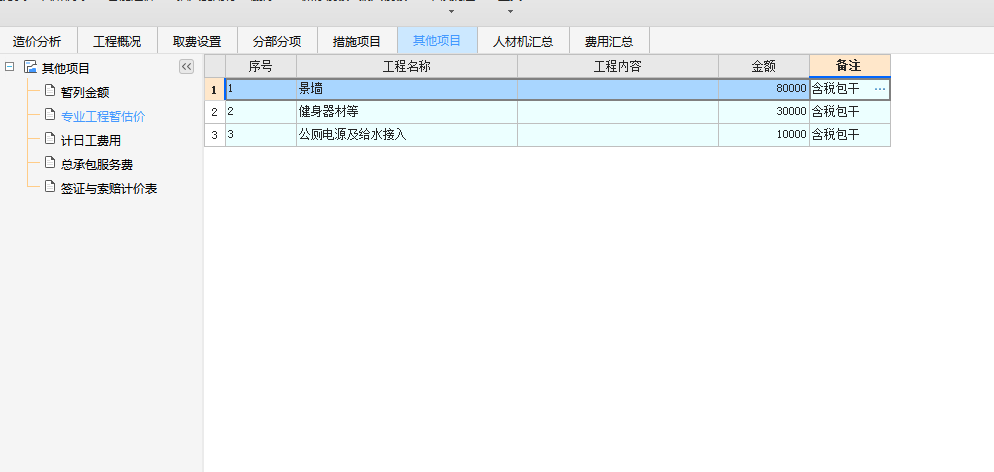This screenshot has height=472, width=994.
Task: Click the 30000 amount cell
Action: (x=764, y=112)
